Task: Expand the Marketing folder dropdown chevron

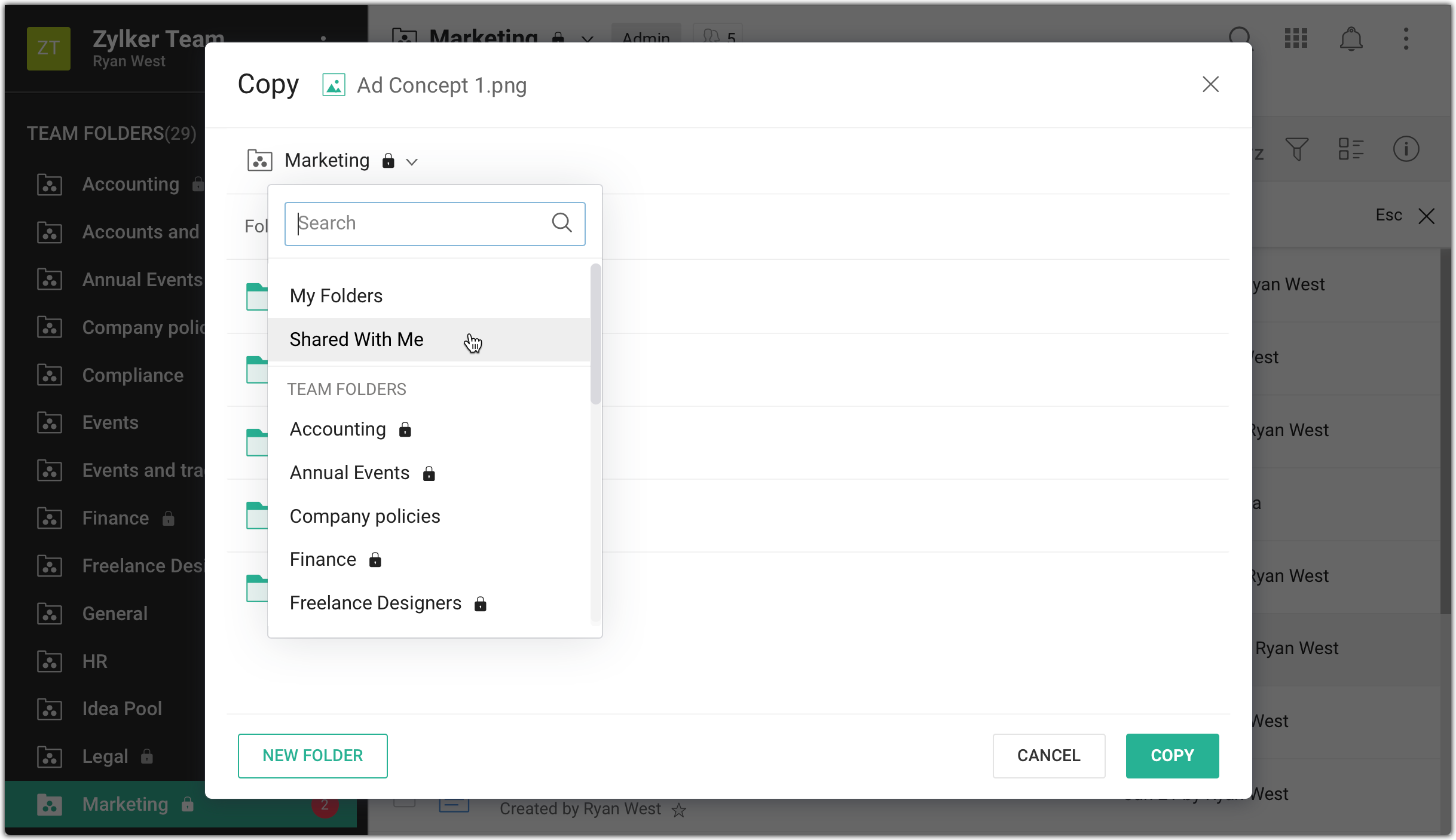Action: click(412, 162)
